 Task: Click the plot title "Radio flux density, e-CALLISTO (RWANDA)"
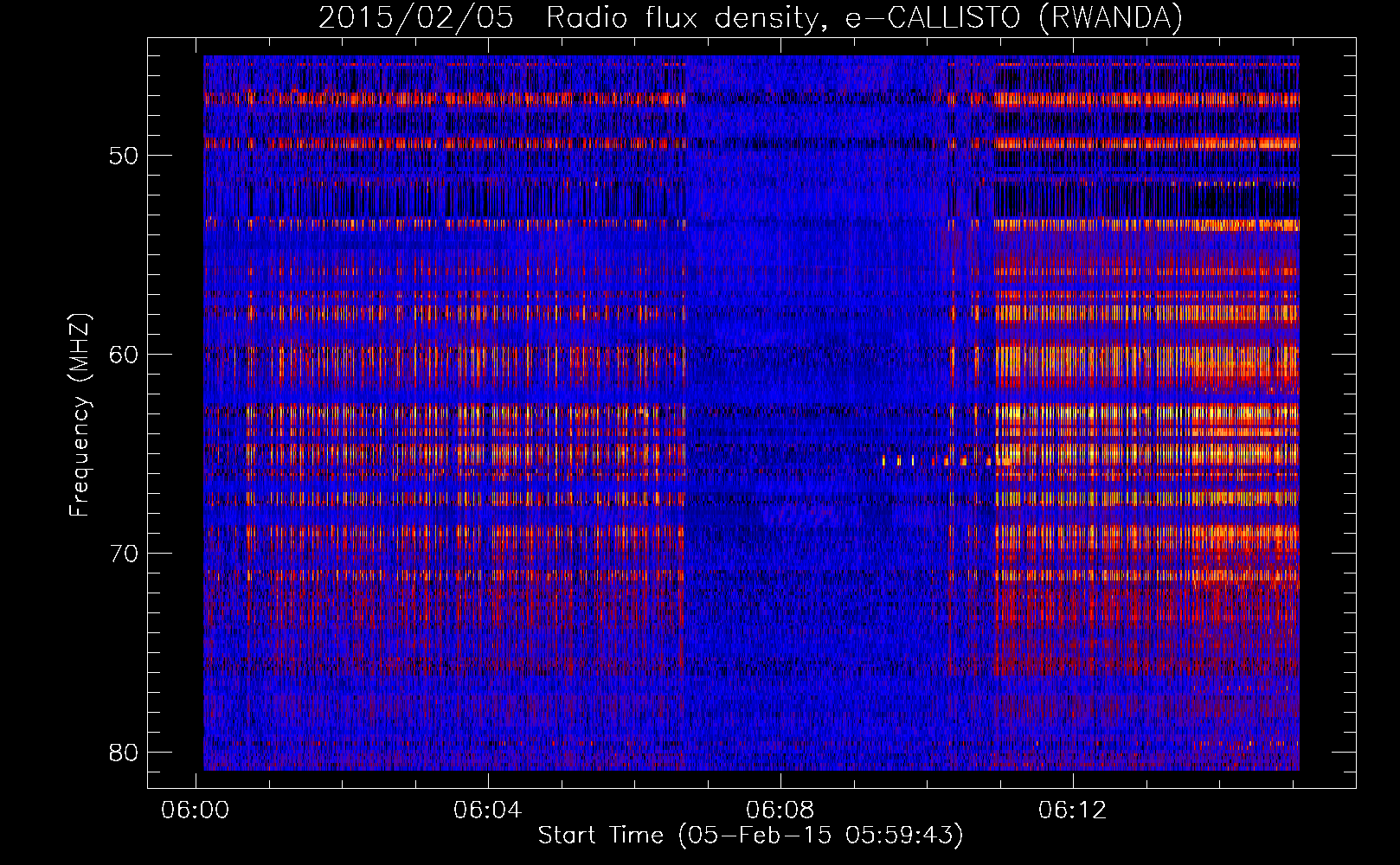coord(864,18)
